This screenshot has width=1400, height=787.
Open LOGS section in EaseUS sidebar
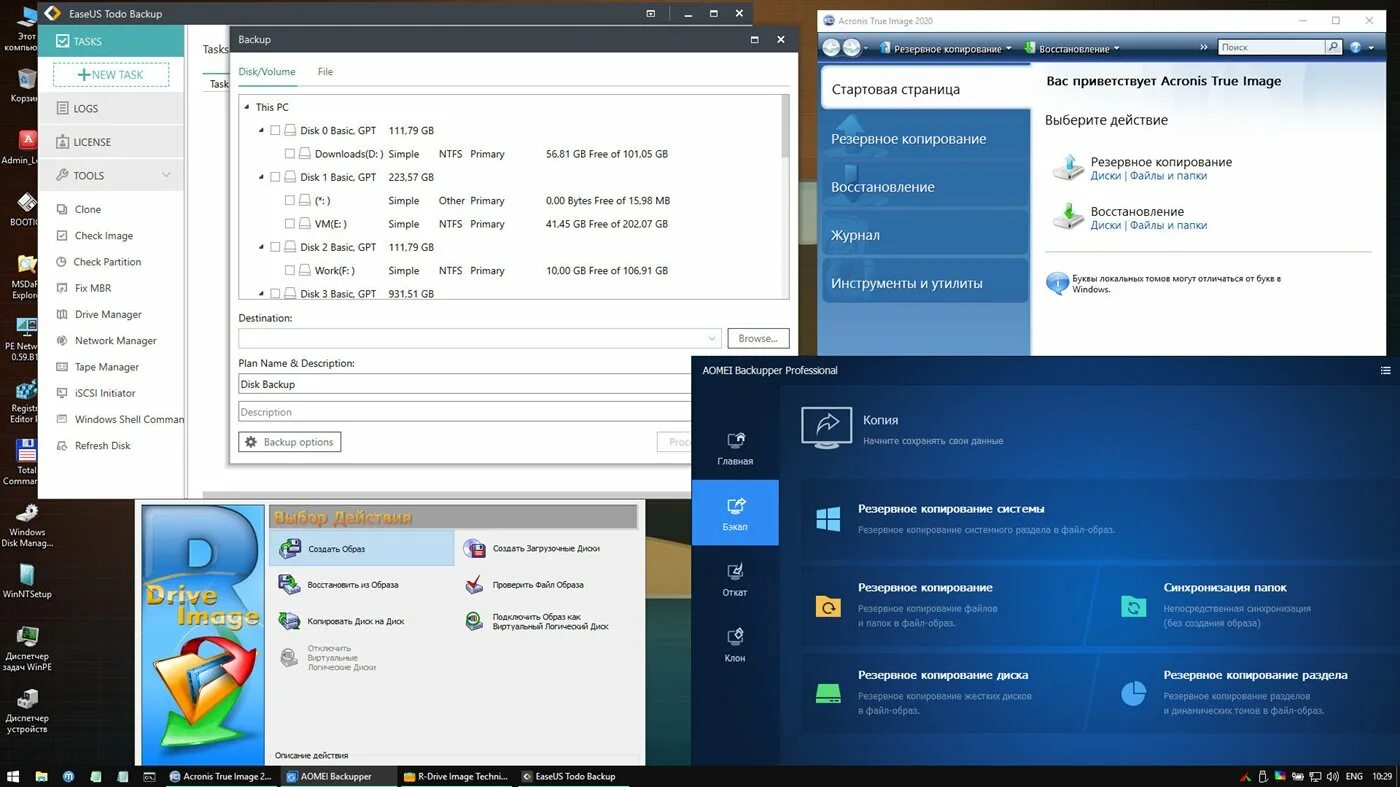(111, 108)
